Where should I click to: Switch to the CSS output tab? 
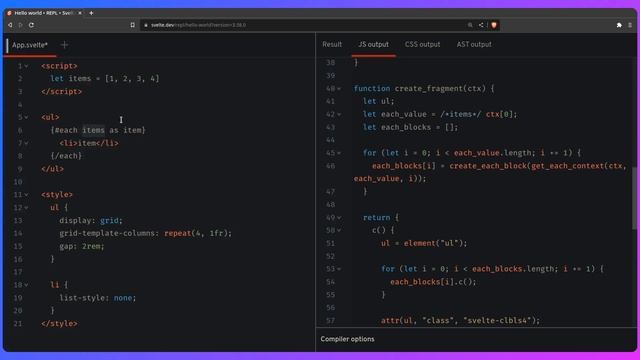pyautogui.click(x=422, y=44)
